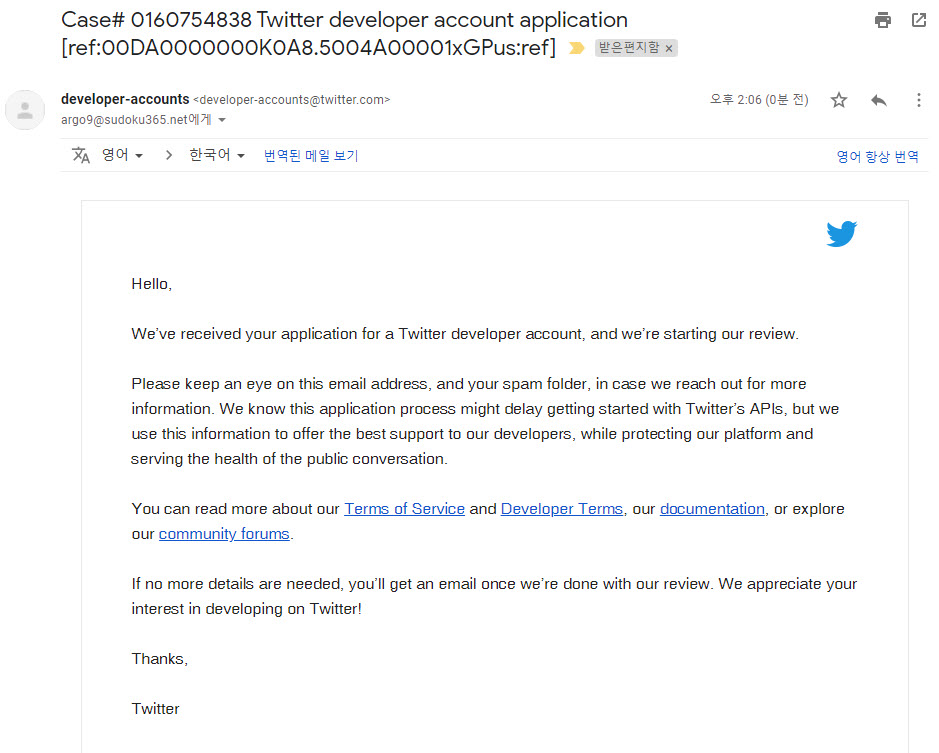Click the translate icon beside 영어
The height and width of the screenshot is (753, 939).
tap(81, 155)
